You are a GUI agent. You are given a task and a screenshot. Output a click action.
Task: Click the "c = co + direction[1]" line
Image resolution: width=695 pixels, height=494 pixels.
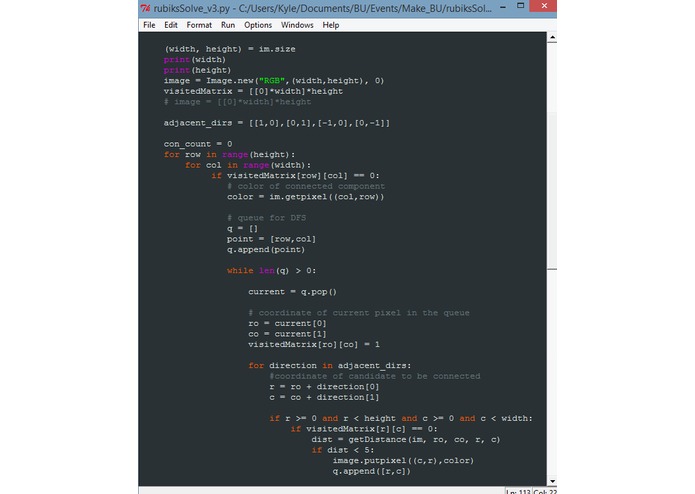[324, 398]
